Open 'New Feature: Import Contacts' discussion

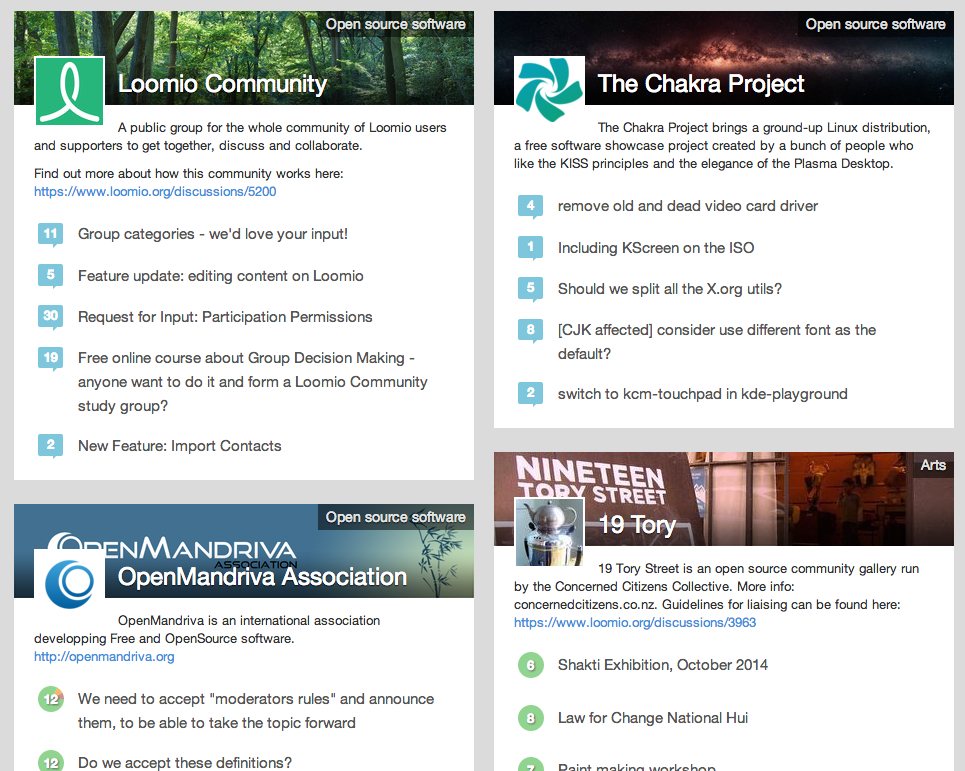click(x=179, y=445)
